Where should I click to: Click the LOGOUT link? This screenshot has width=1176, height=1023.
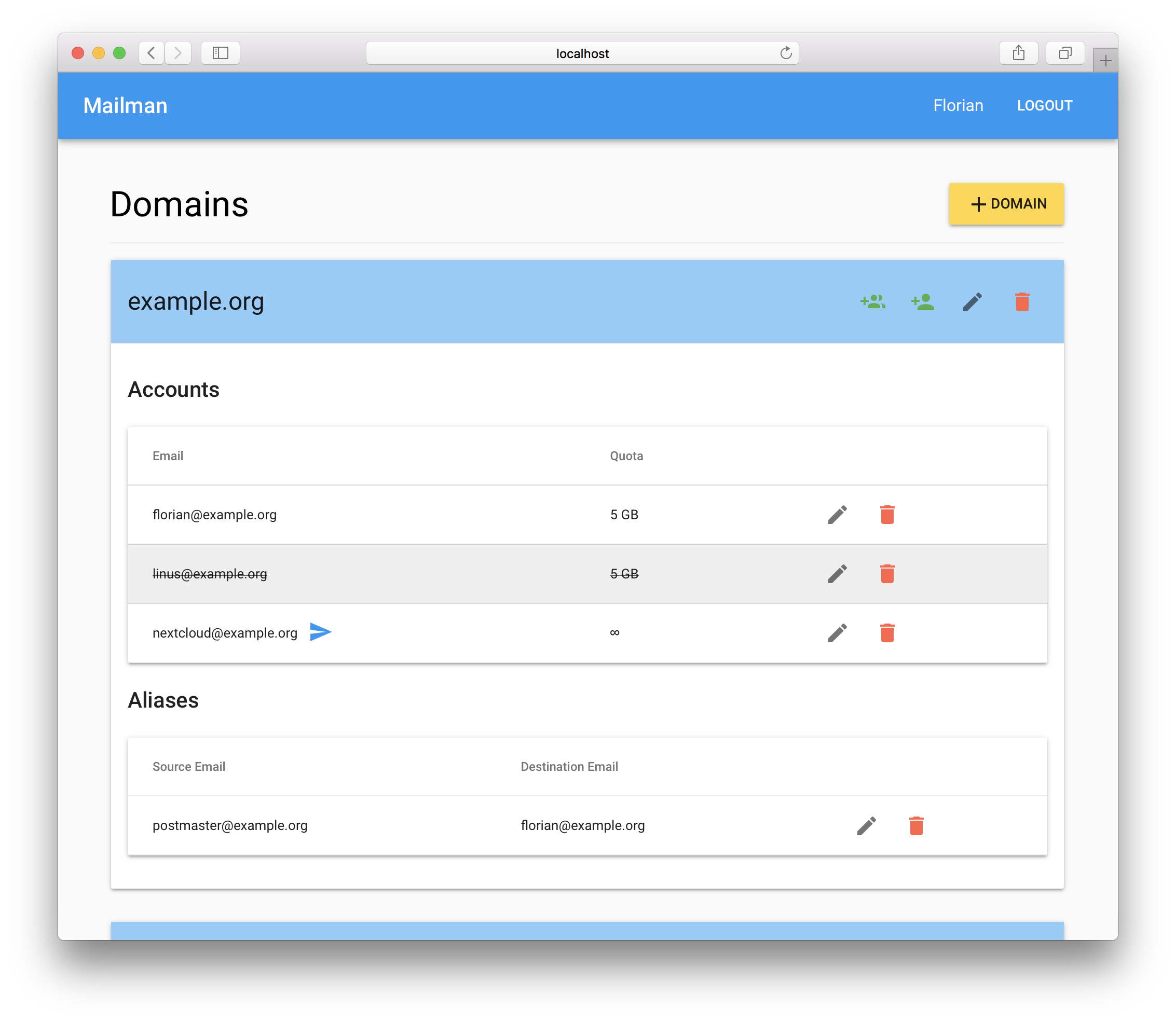1044,106
